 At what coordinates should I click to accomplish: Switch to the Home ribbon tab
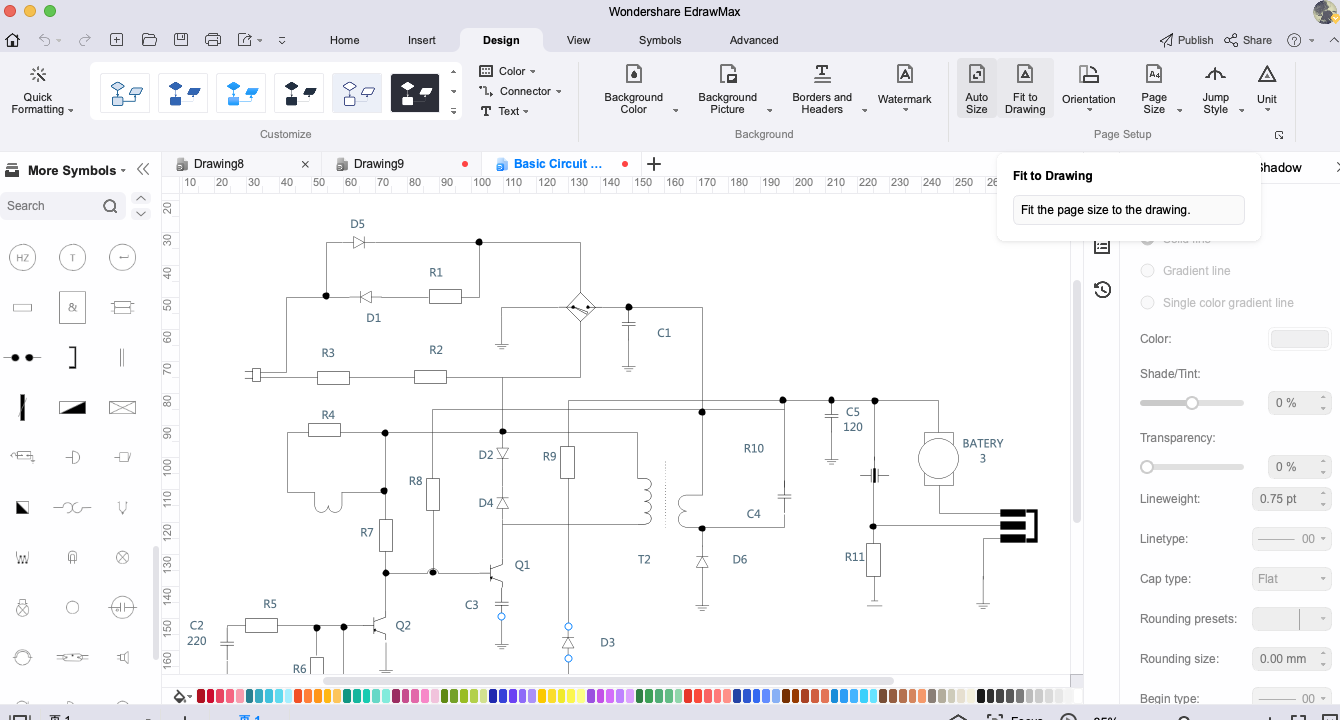[x=344, y=40]
